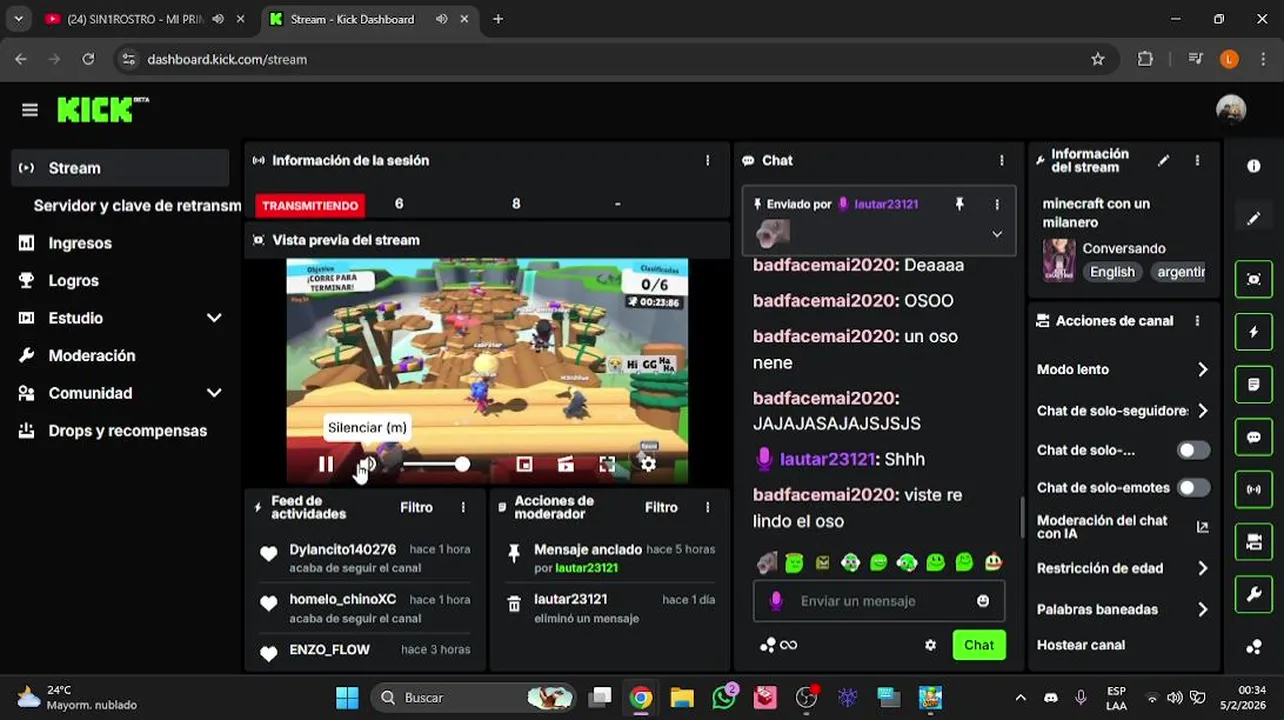The image size is (1284, 720).
Task: Open Acciones de canal options menu
Action: pyautogui.click(x=1197, y=321)
